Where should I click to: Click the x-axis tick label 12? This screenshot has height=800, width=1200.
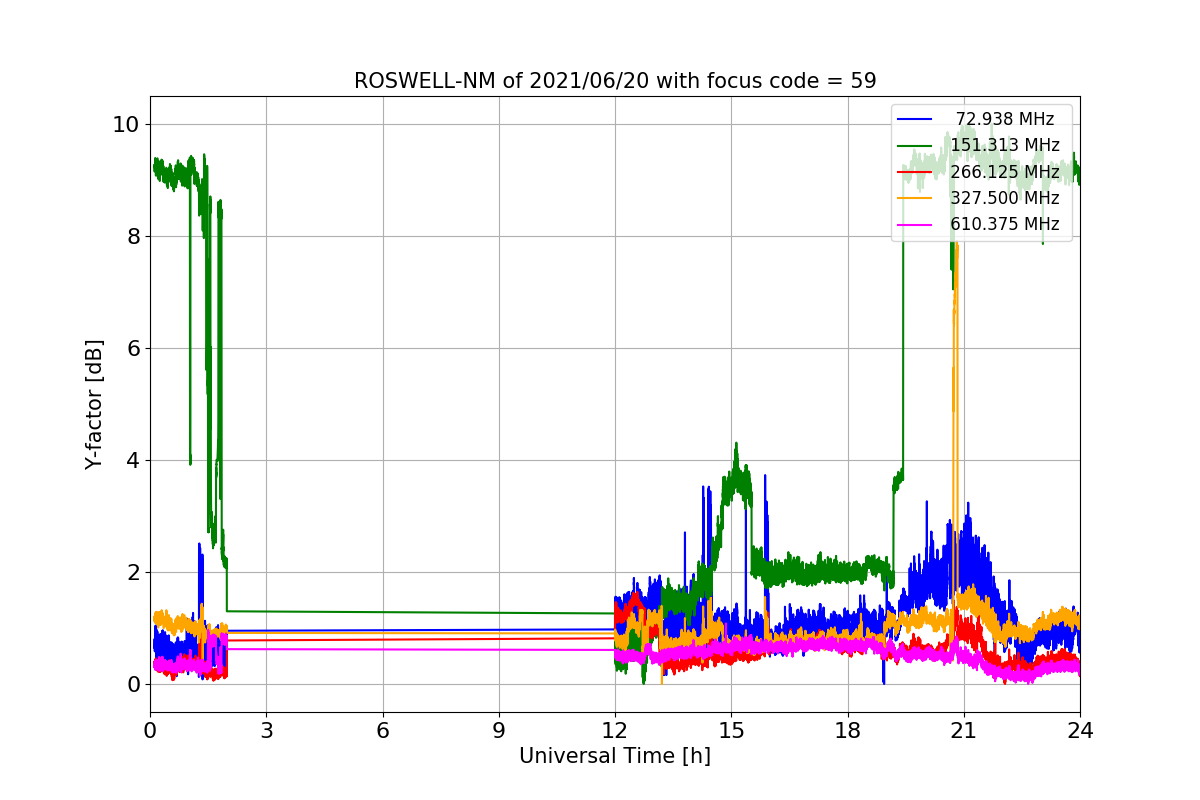pyautogui.click(x=615, y=731)
